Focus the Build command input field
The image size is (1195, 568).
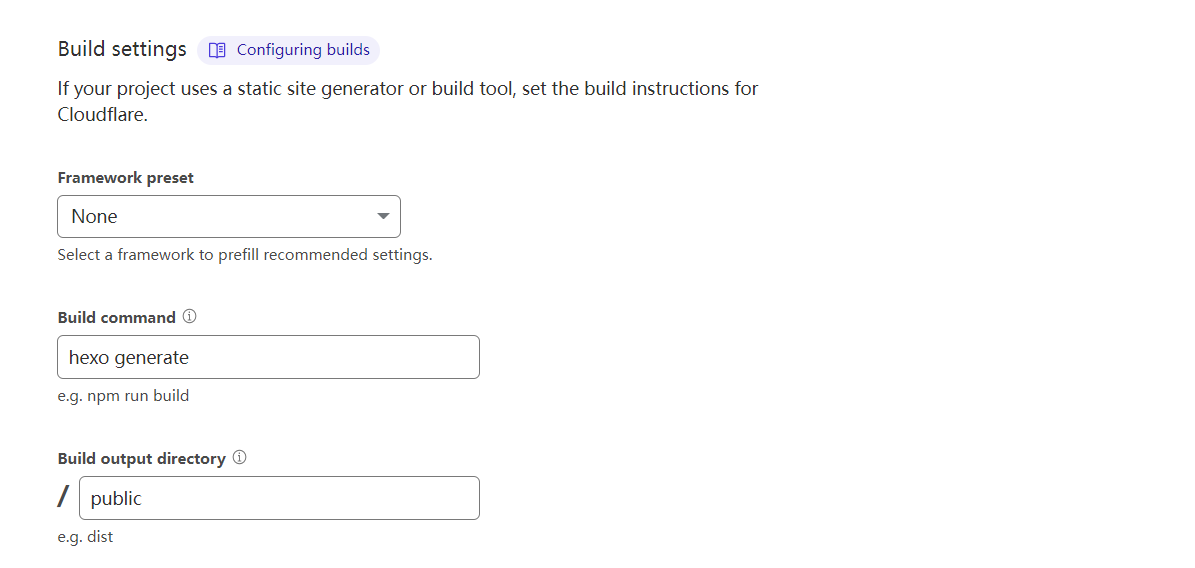(x=330, y=357)
